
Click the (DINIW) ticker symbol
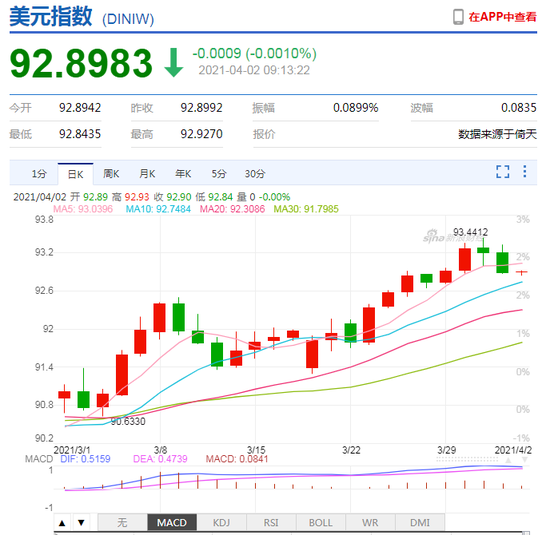[x=128, y=19]
